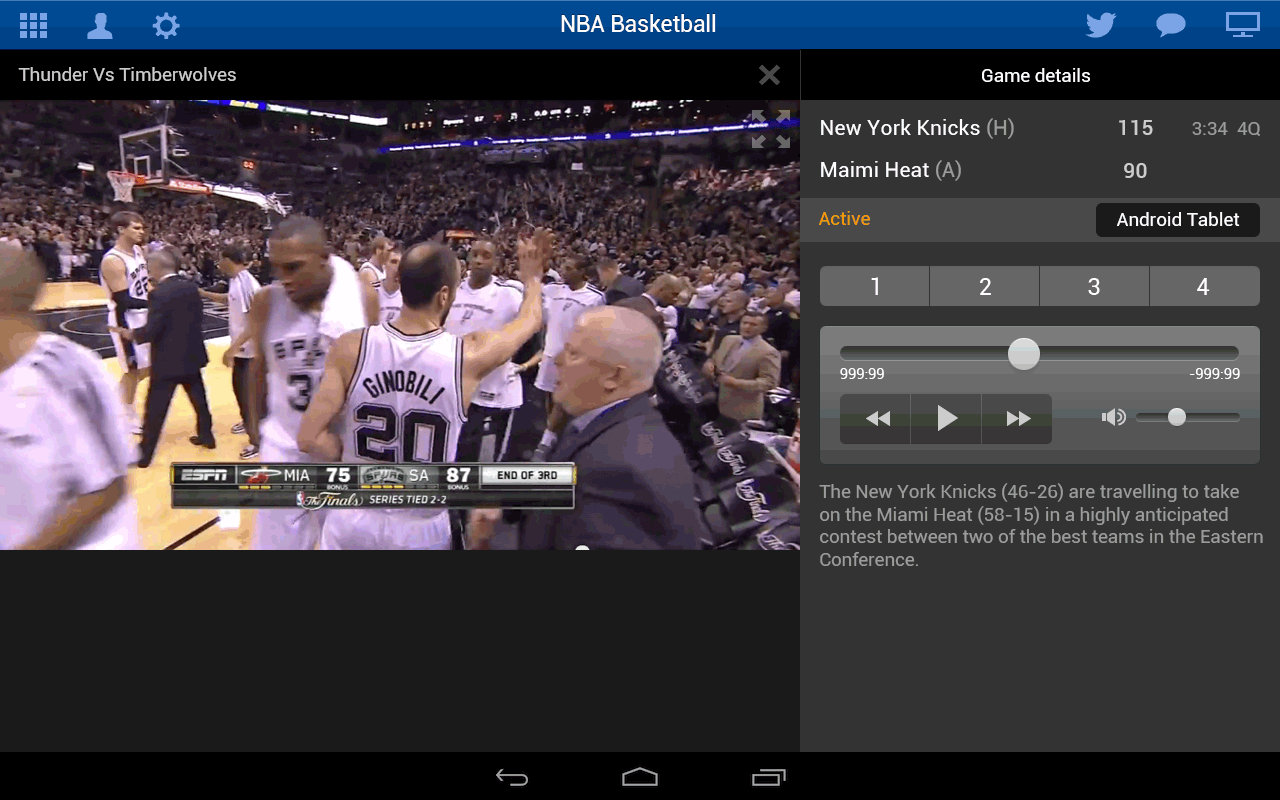Mute using the speaker icon
Screen dimensions: 1280x800
coord(1113,417)
